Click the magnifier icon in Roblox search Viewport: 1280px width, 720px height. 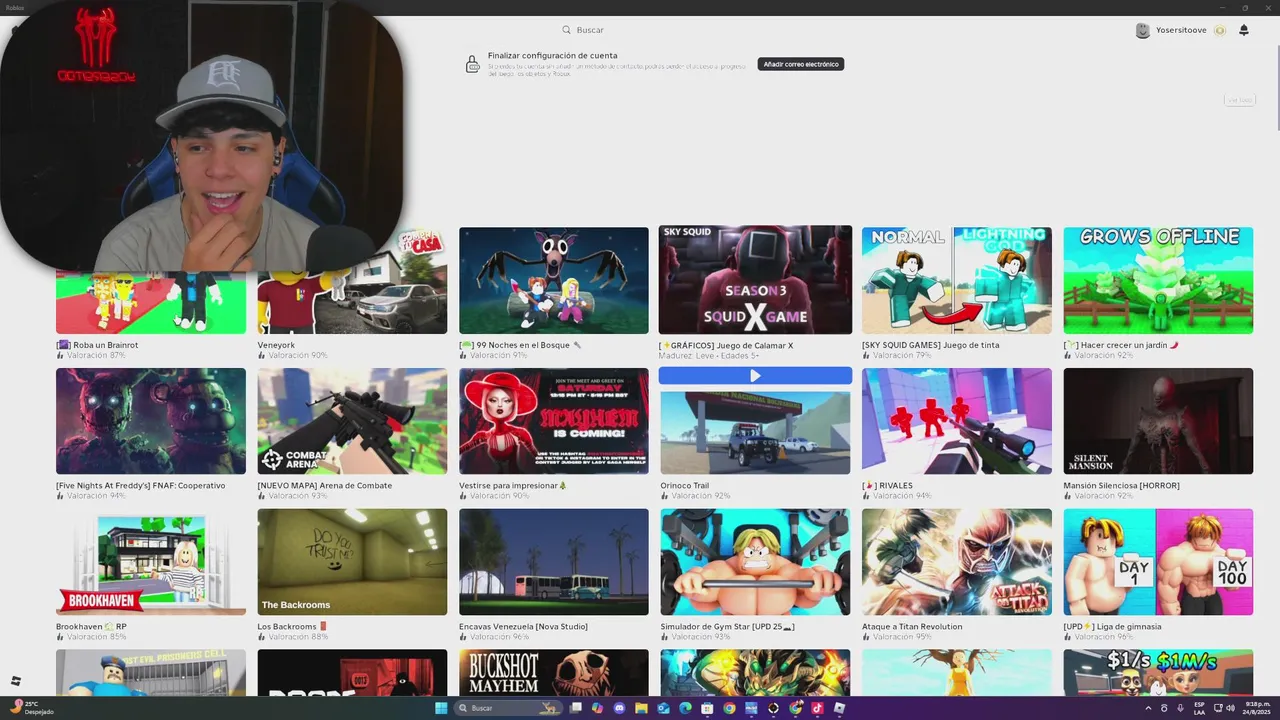coord(566,30)
